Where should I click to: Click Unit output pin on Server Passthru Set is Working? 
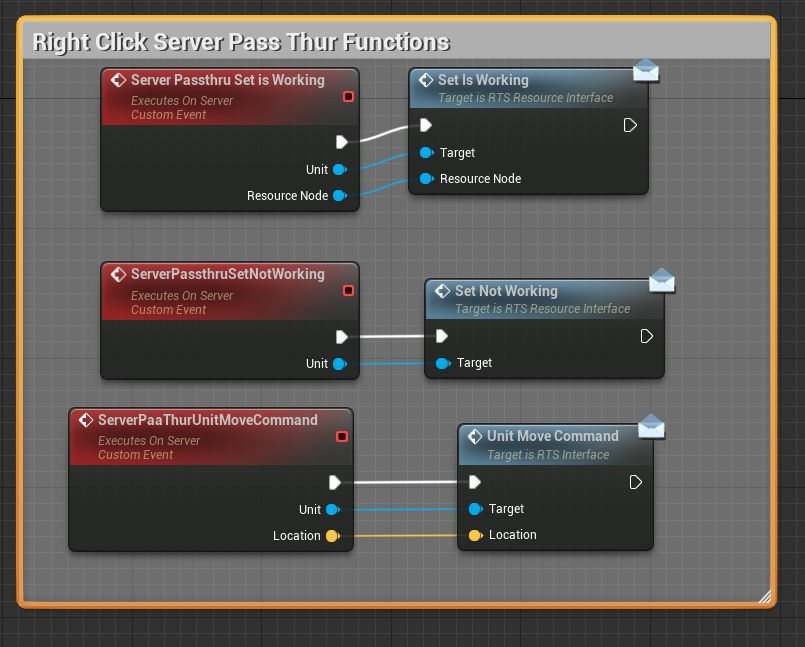340,169
